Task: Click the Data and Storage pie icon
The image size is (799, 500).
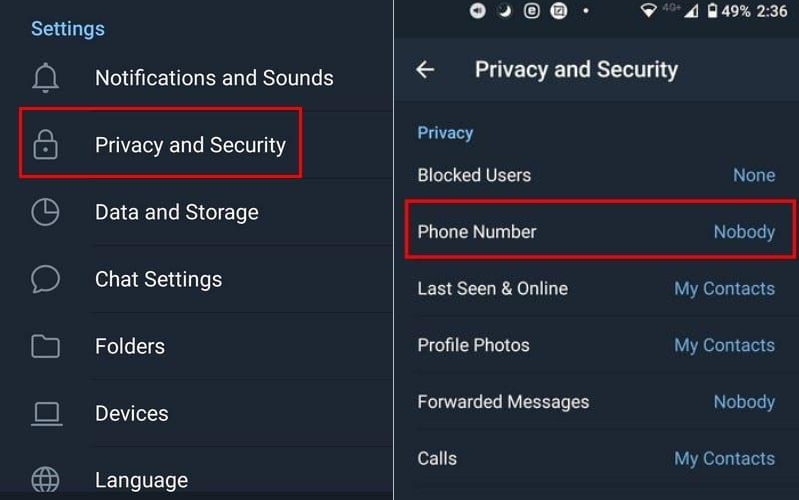Action: 45,212
